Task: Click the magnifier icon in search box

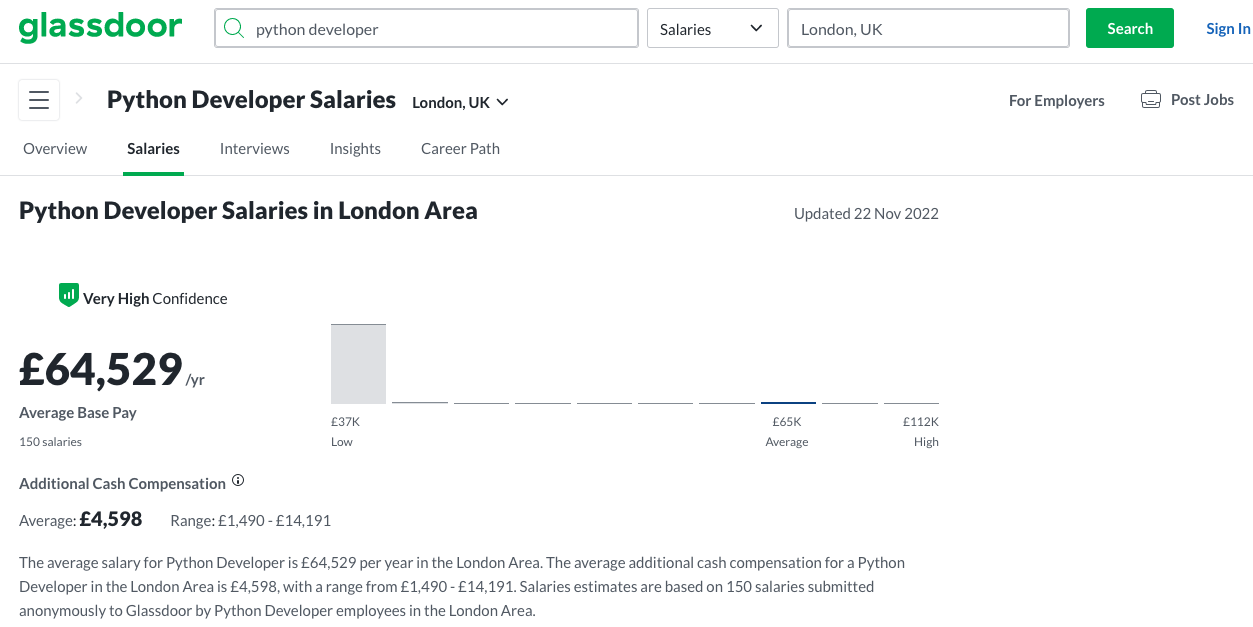Action: [x=234, y=28]
